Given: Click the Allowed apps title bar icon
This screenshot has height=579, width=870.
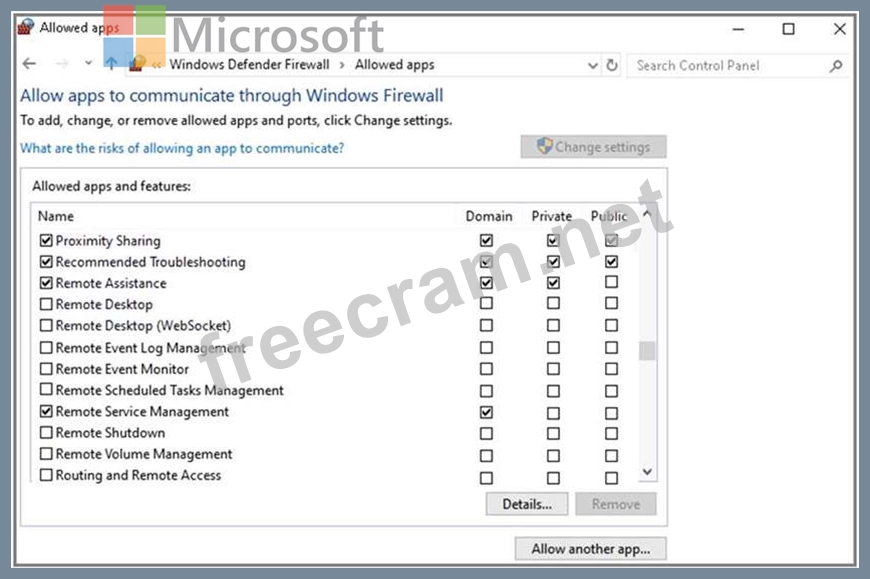Looking at the screenshot, I should (x=26, y=27).
